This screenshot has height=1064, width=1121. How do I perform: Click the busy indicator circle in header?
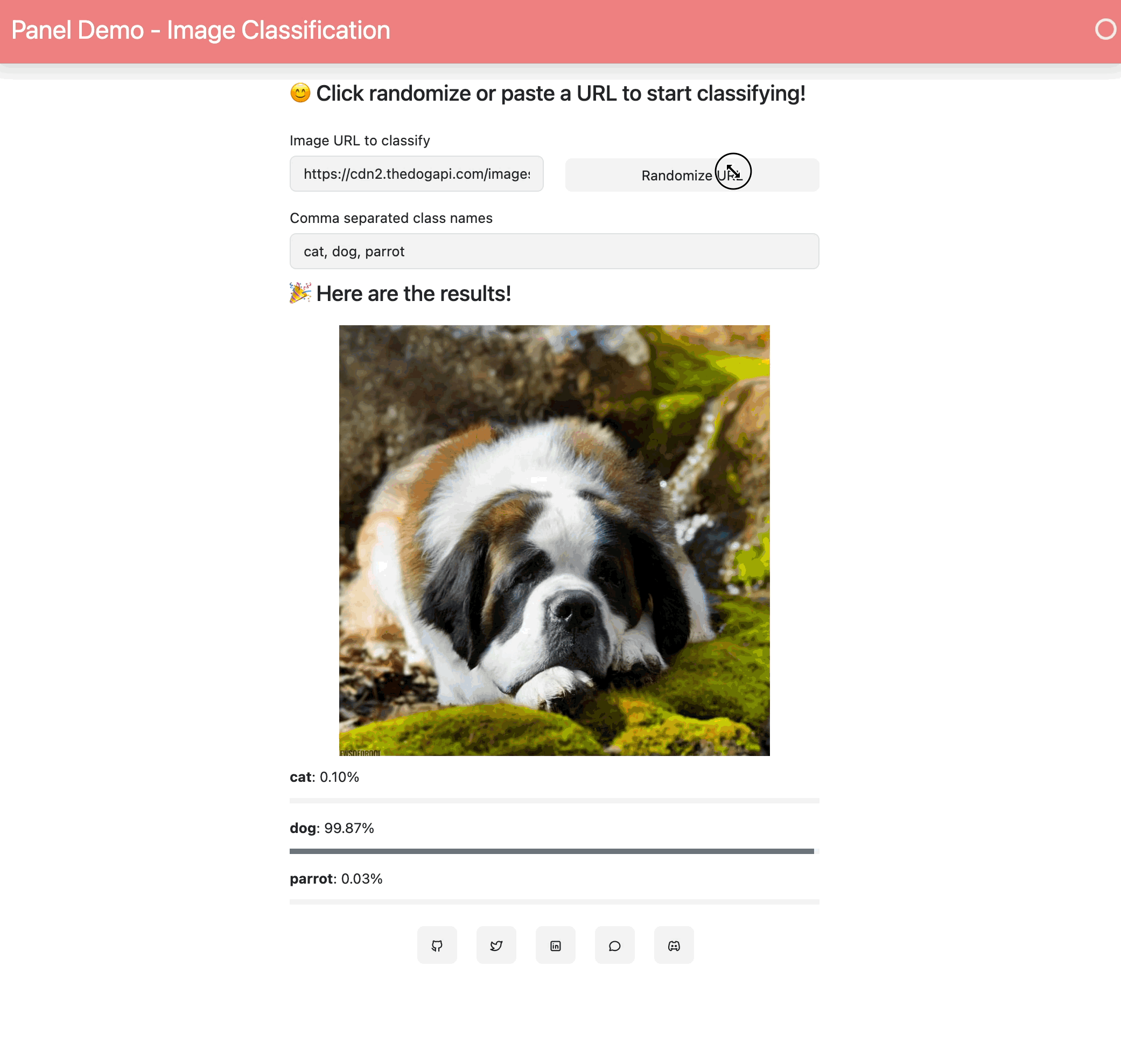tap(1105, 30)
